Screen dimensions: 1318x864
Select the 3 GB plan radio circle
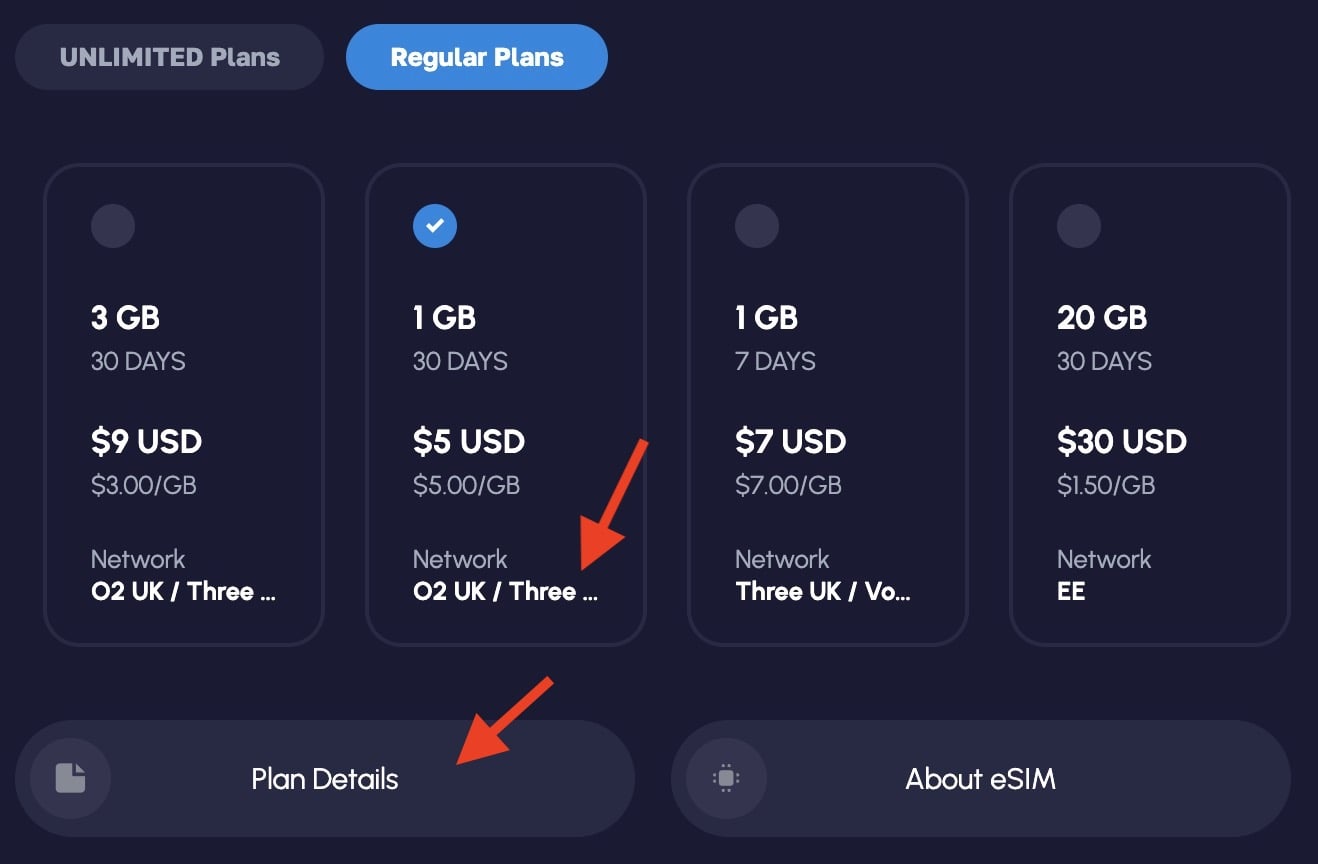click(113, 226)
